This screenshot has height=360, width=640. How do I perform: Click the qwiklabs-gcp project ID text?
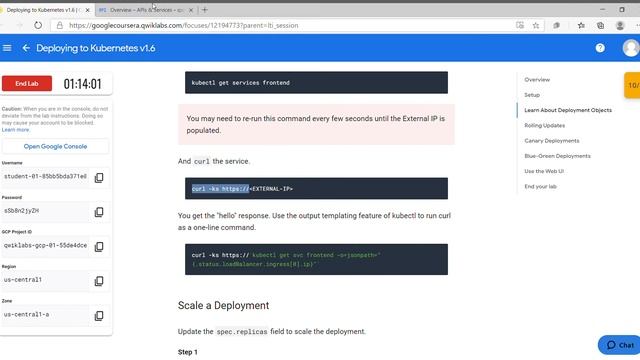click(x=45, y=245)
